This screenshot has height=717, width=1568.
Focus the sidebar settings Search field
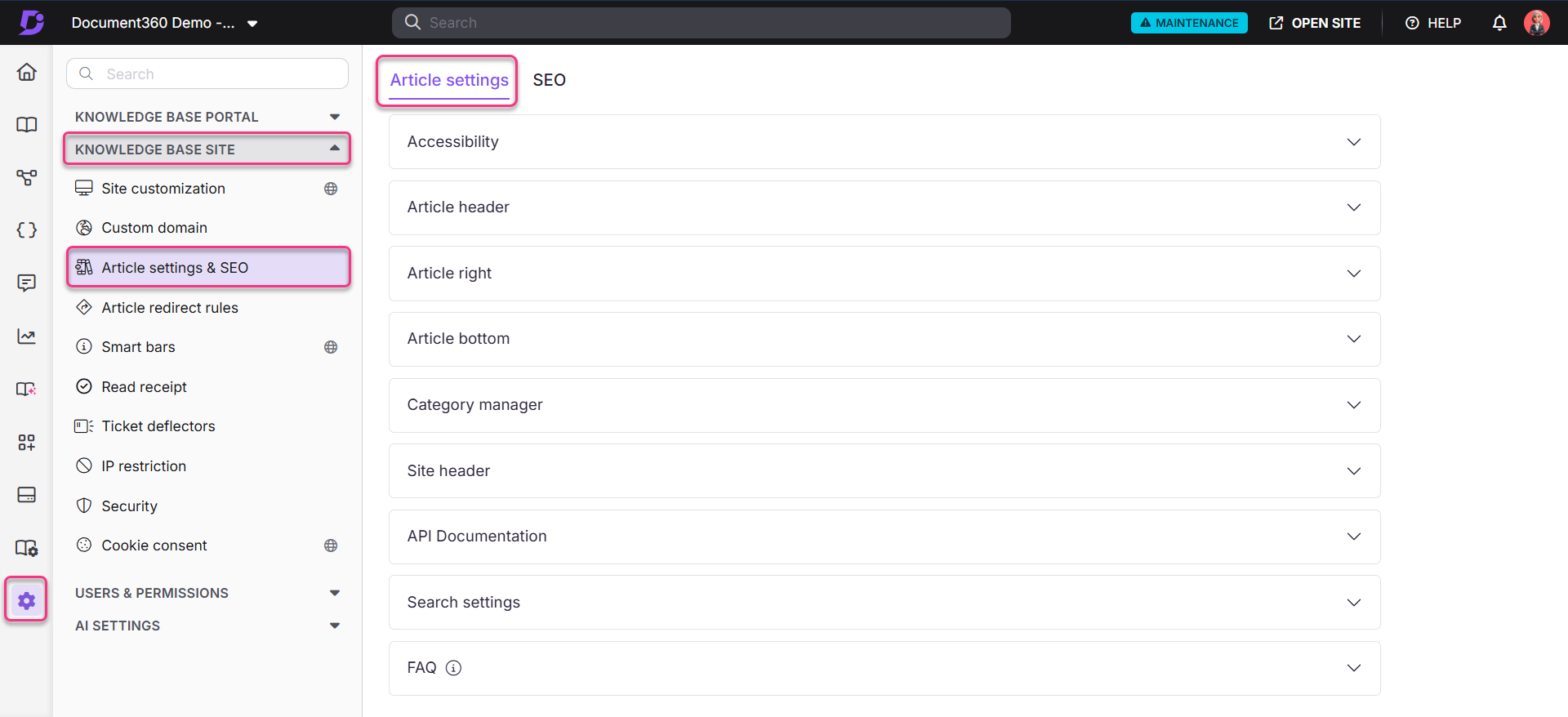[207, 73]
